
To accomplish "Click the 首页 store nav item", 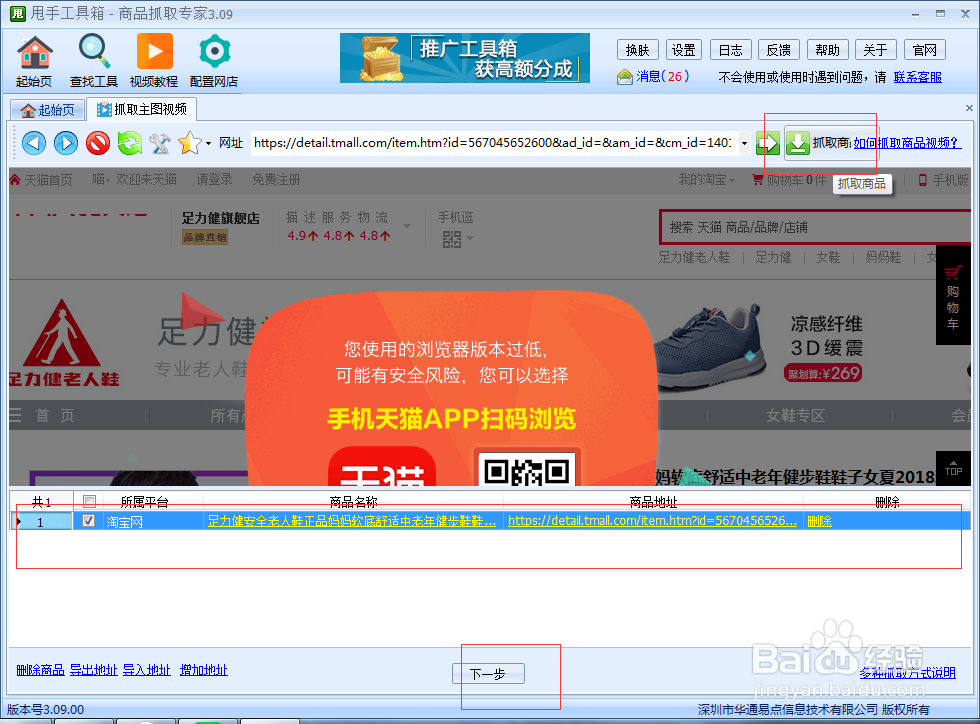I will point(55,416).
